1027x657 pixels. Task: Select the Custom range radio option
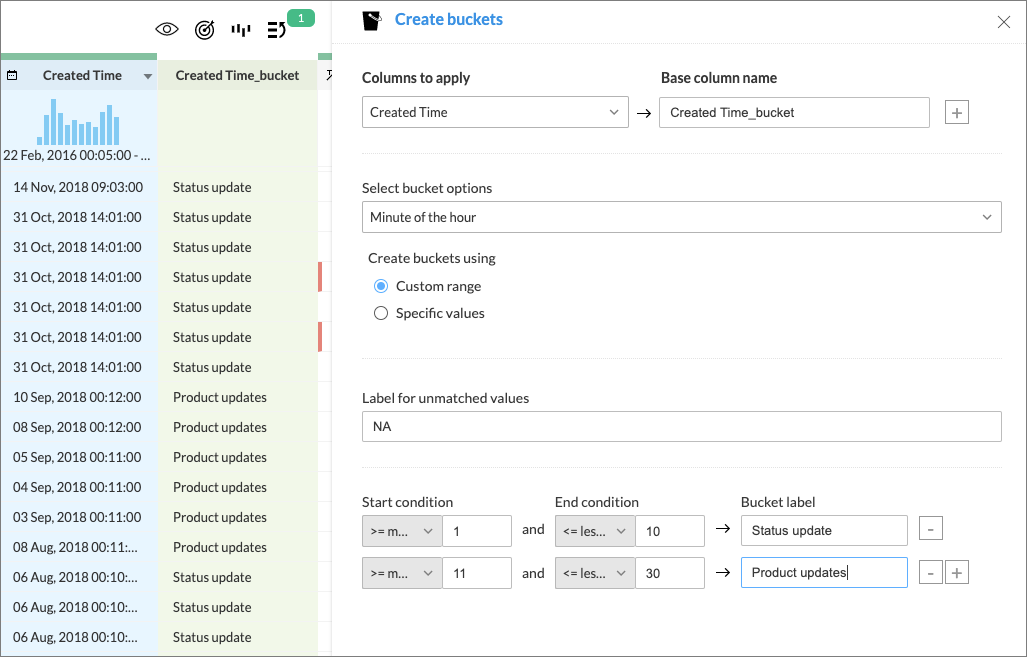(381, 286)
